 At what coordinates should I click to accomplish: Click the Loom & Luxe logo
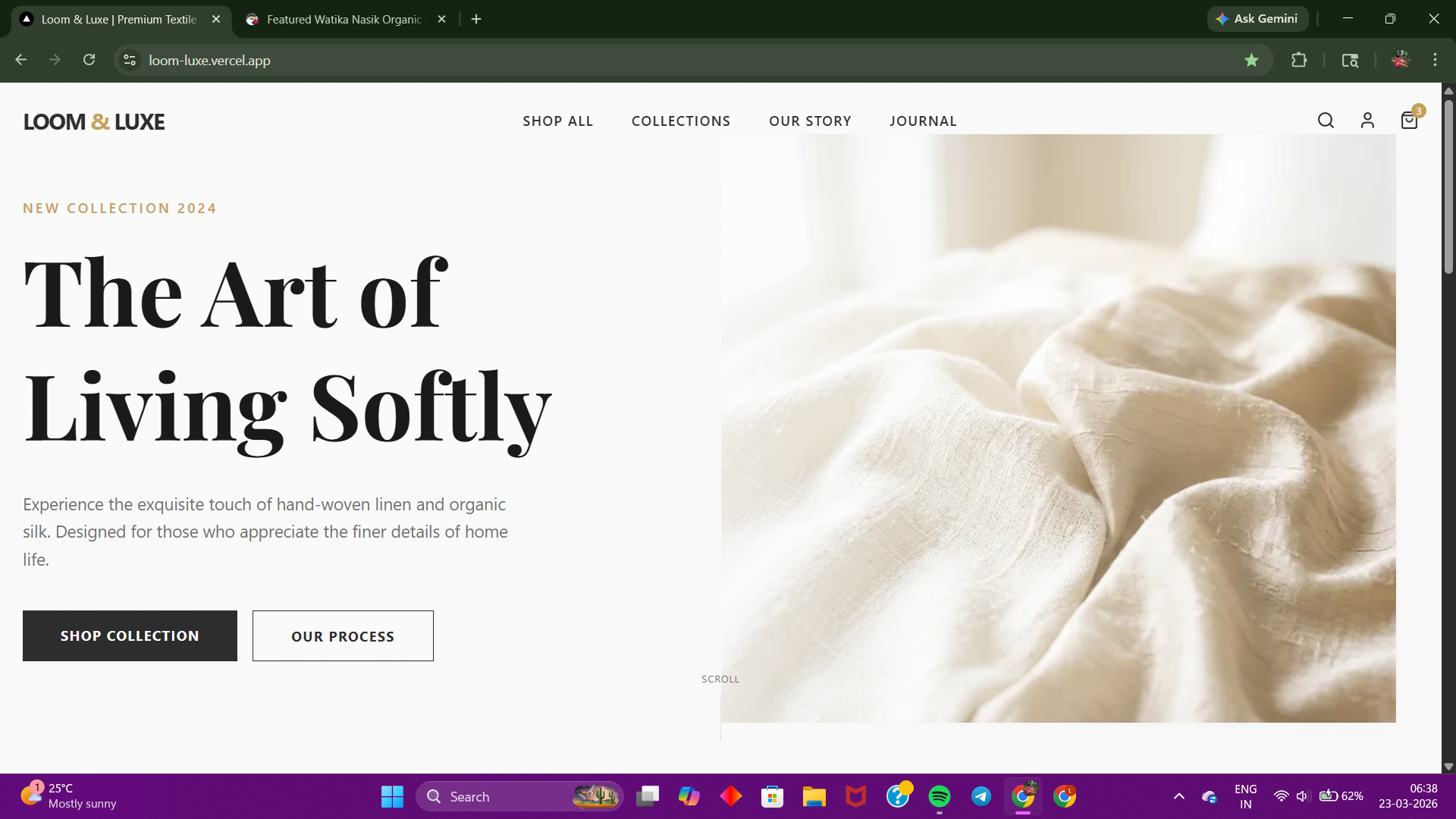94,121
